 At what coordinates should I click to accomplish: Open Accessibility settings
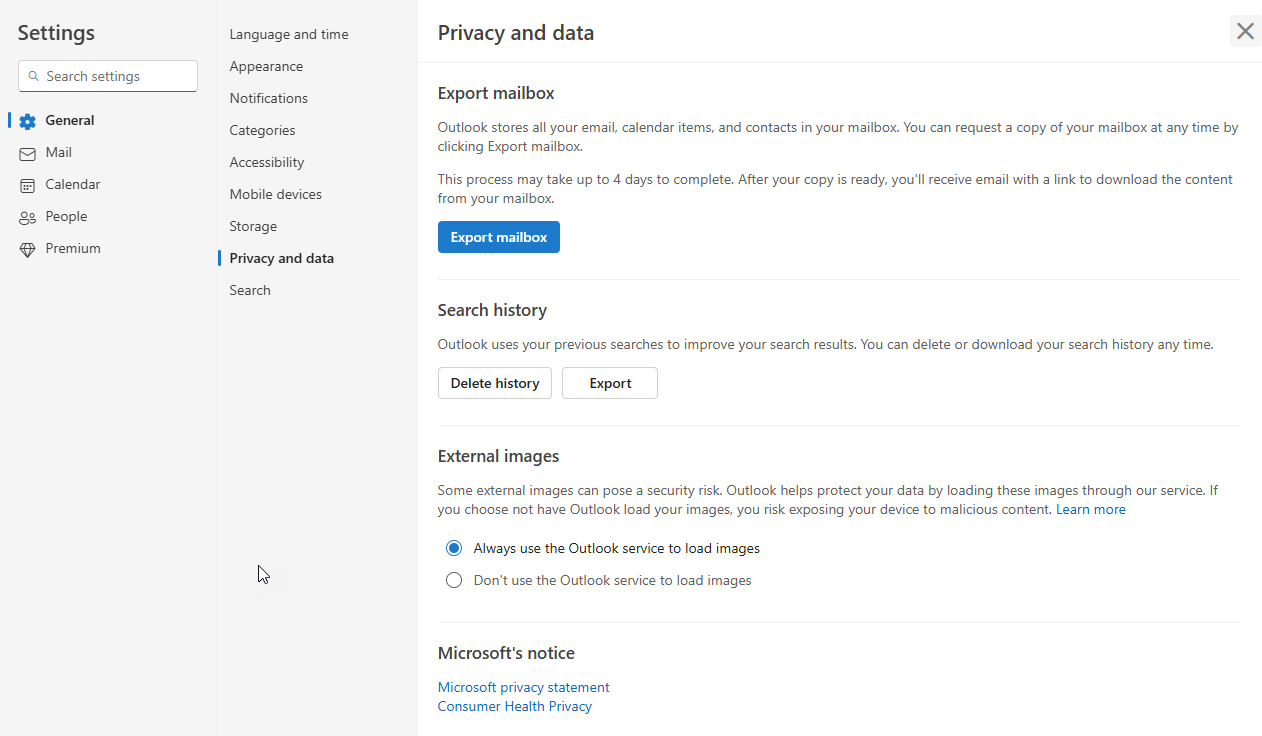click(267, 162)
